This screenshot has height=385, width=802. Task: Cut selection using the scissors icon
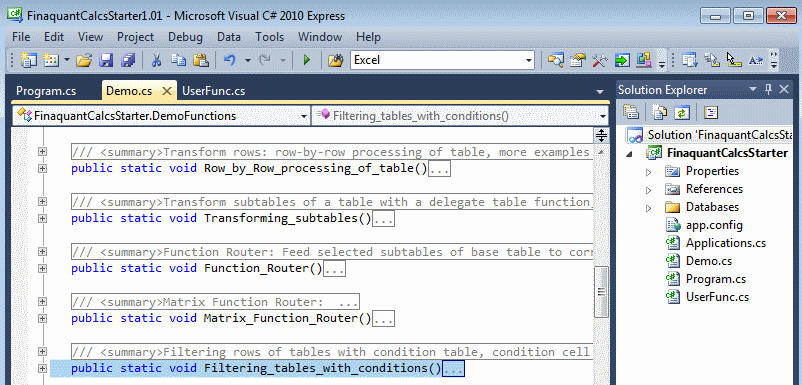[156, 60]
